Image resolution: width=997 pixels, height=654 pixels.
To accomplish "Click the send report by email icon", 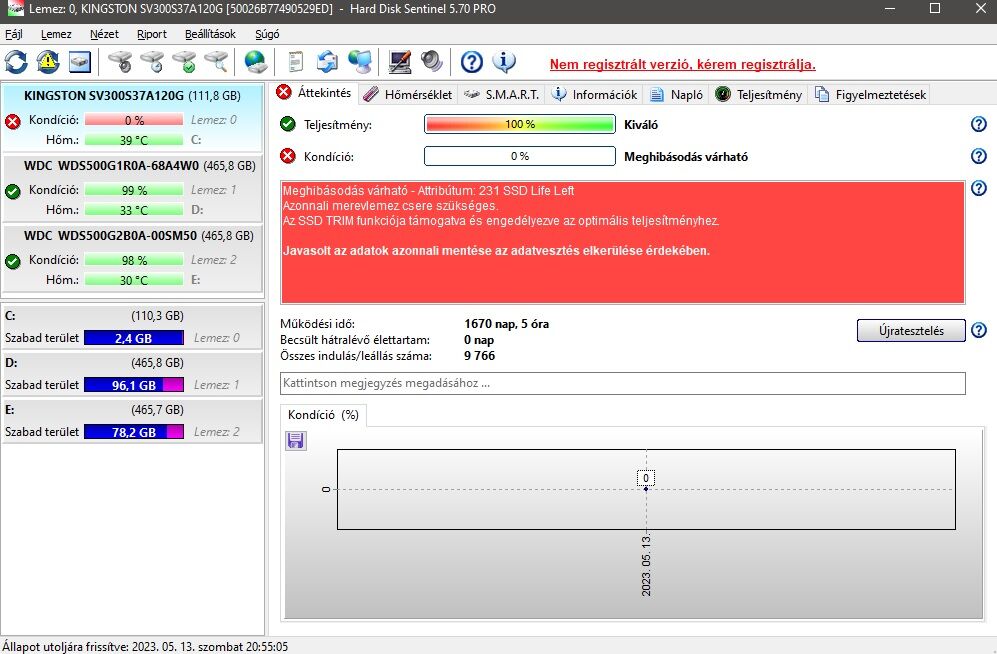I will point(327,62).
